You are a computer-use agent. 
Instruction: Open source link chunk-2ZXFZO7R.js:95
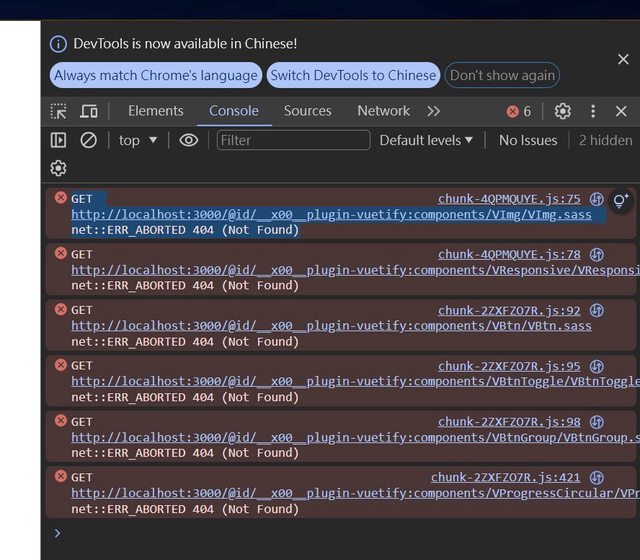click(509, 366)
